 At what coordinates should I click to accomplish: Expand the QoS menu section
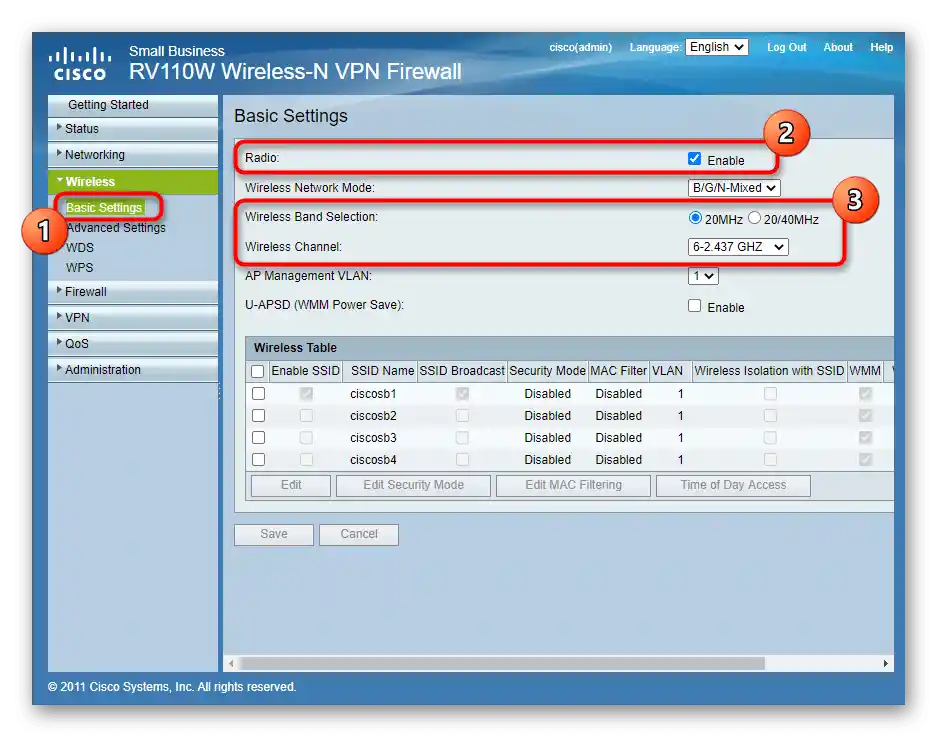pos(133,344)
